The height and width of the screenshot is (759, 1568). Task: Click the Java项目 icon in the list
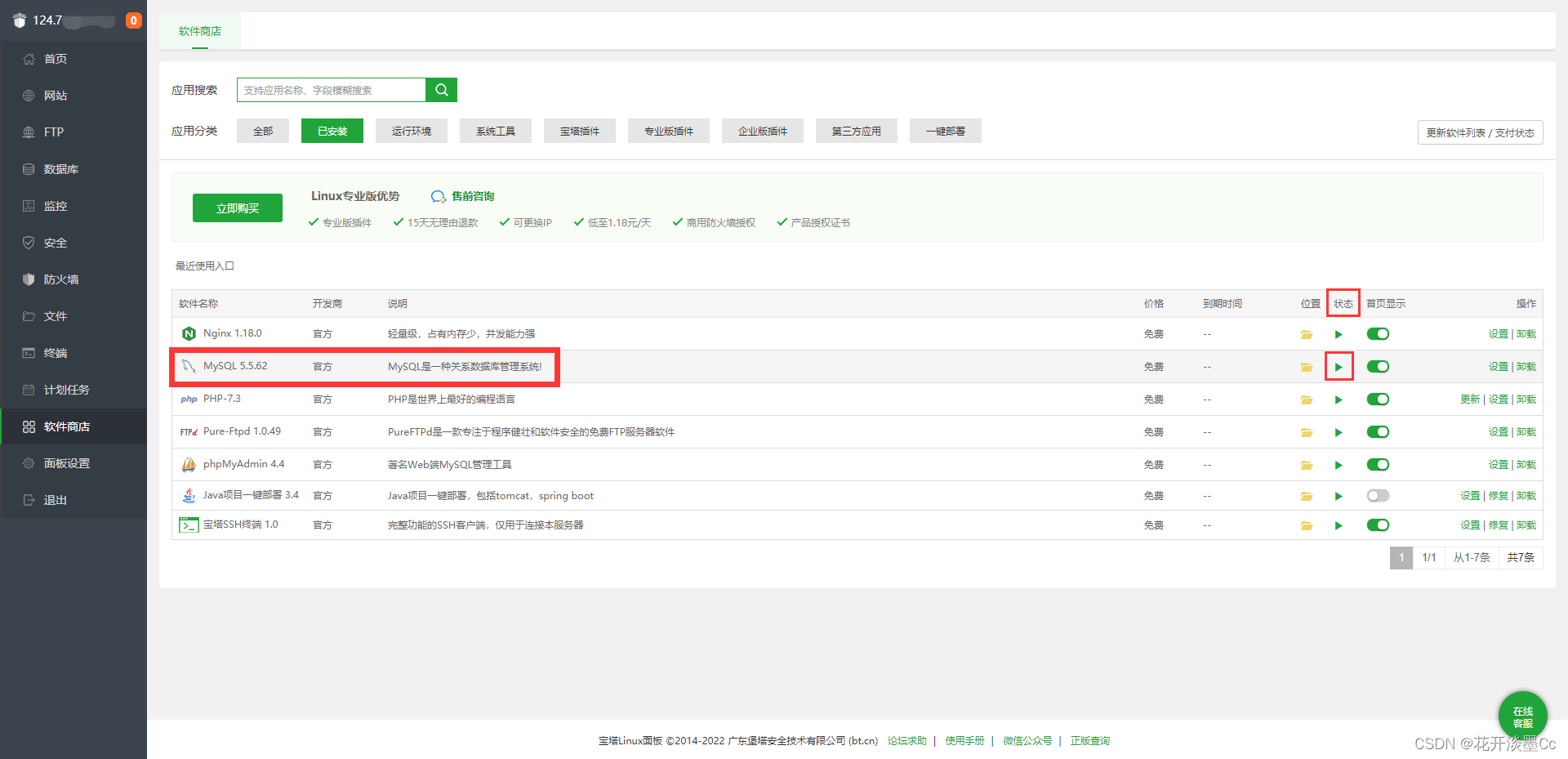189,495
